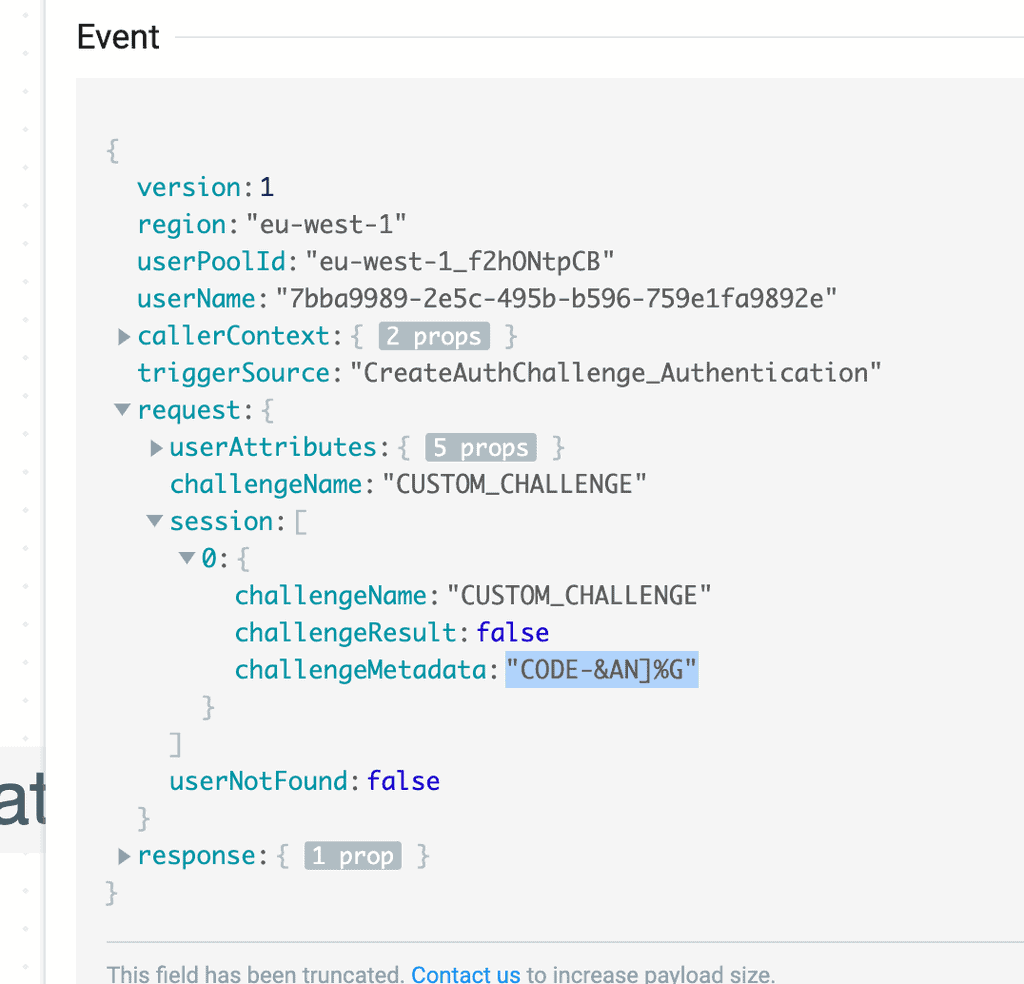Screen dimensions: 1024x984
Task: Click the region key label
Action: tap(181, 224)
